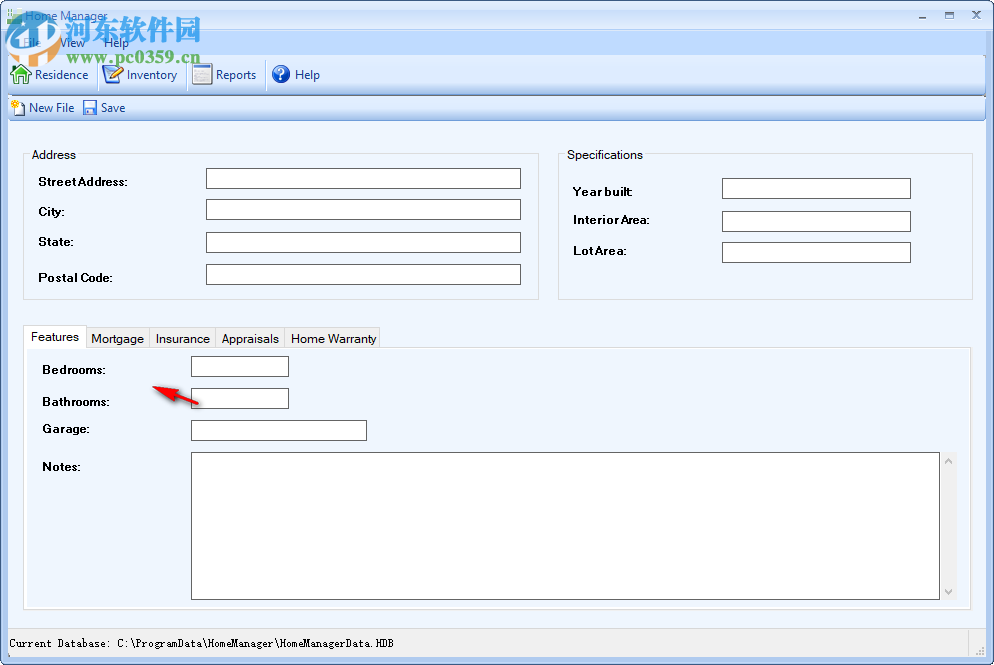
Task: Click the Notes scrollbar up arrow
Action: coord(948,459)
